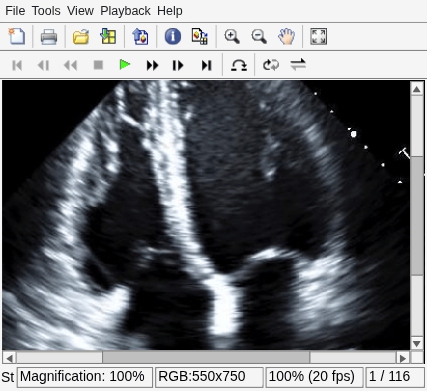Screen dimensions: 427x391
Task: Click the RGB:550x750 status field
Action: tap(209, 377)
